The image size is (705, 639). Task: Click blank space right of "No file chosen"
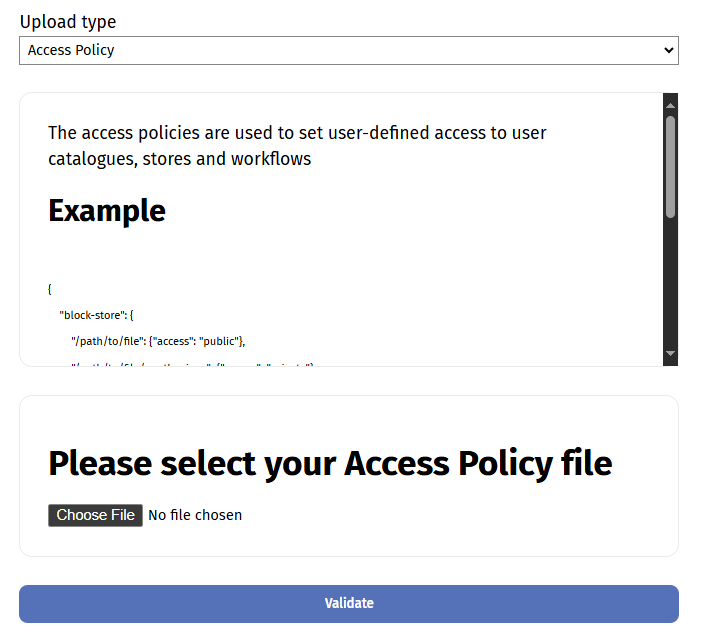coord(450,515)
